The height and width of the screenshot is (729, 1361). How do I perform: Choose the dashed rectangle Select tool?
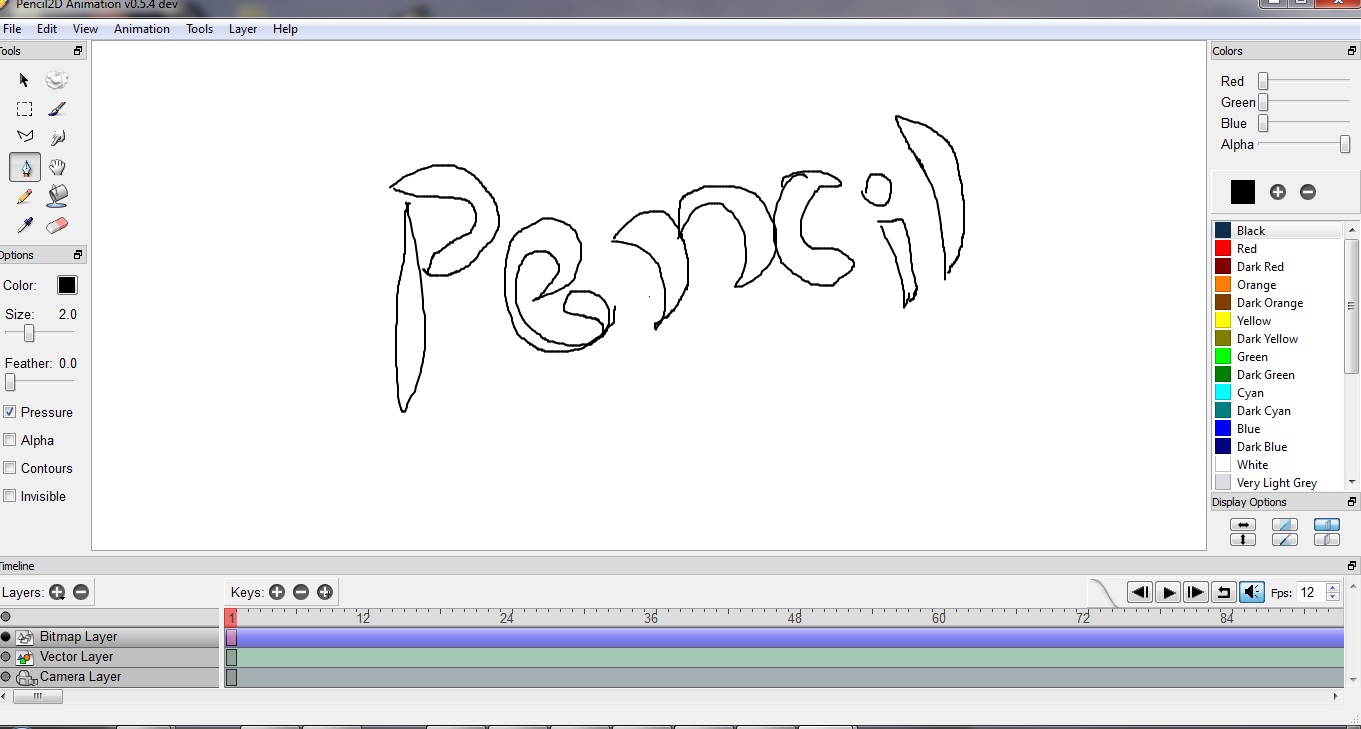coord(25,109)
